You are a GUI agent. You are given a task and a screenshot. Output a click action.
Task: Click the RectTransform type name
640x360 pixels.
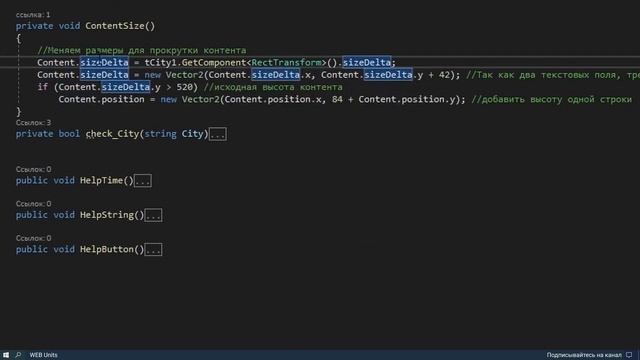point(287,62)
